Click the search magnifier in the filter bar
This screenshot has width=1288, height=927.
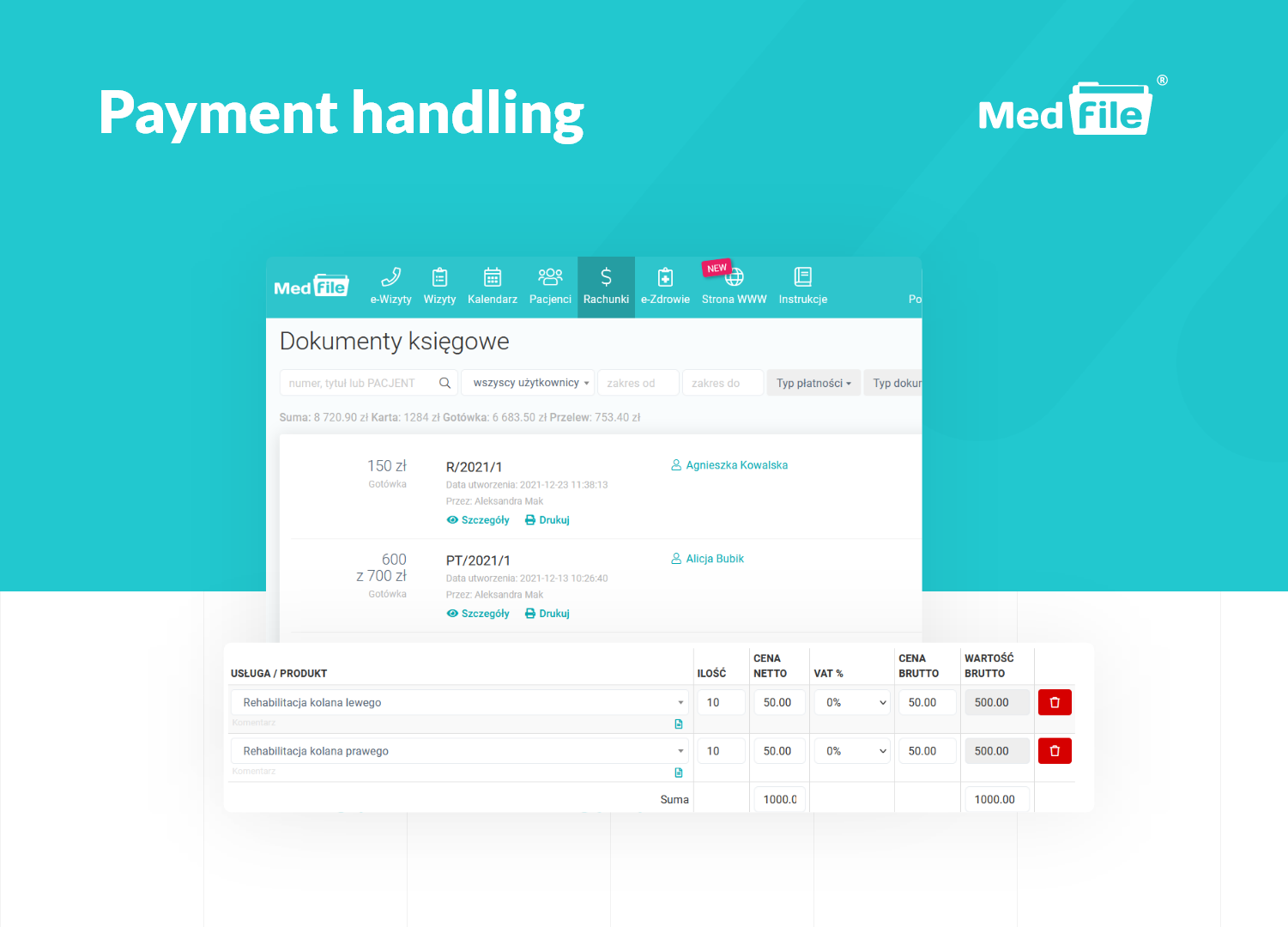point(444,382)
